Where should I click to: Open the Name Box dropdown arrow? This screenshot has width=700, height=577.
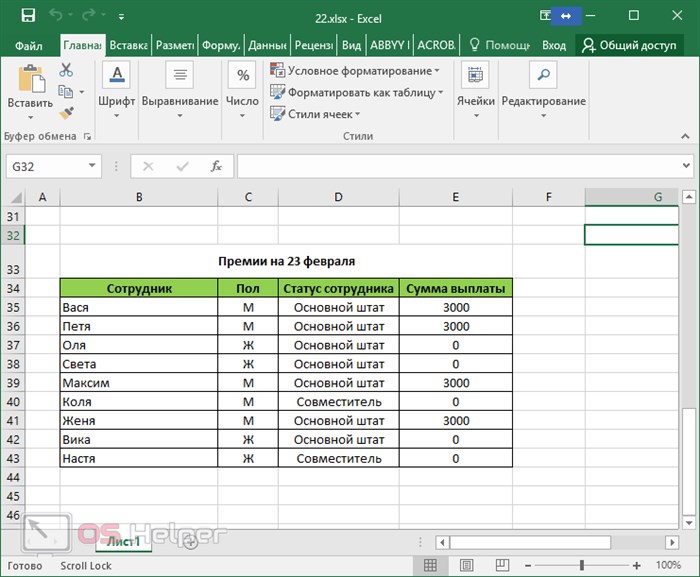tap(92, 166)
